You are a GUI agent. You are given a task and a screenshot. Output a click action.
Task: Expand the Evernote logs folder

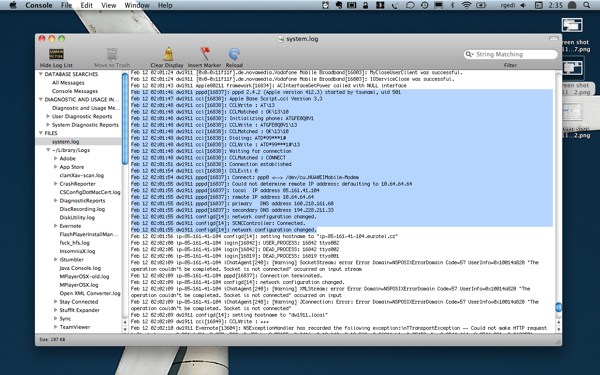[x=55, y=225]
